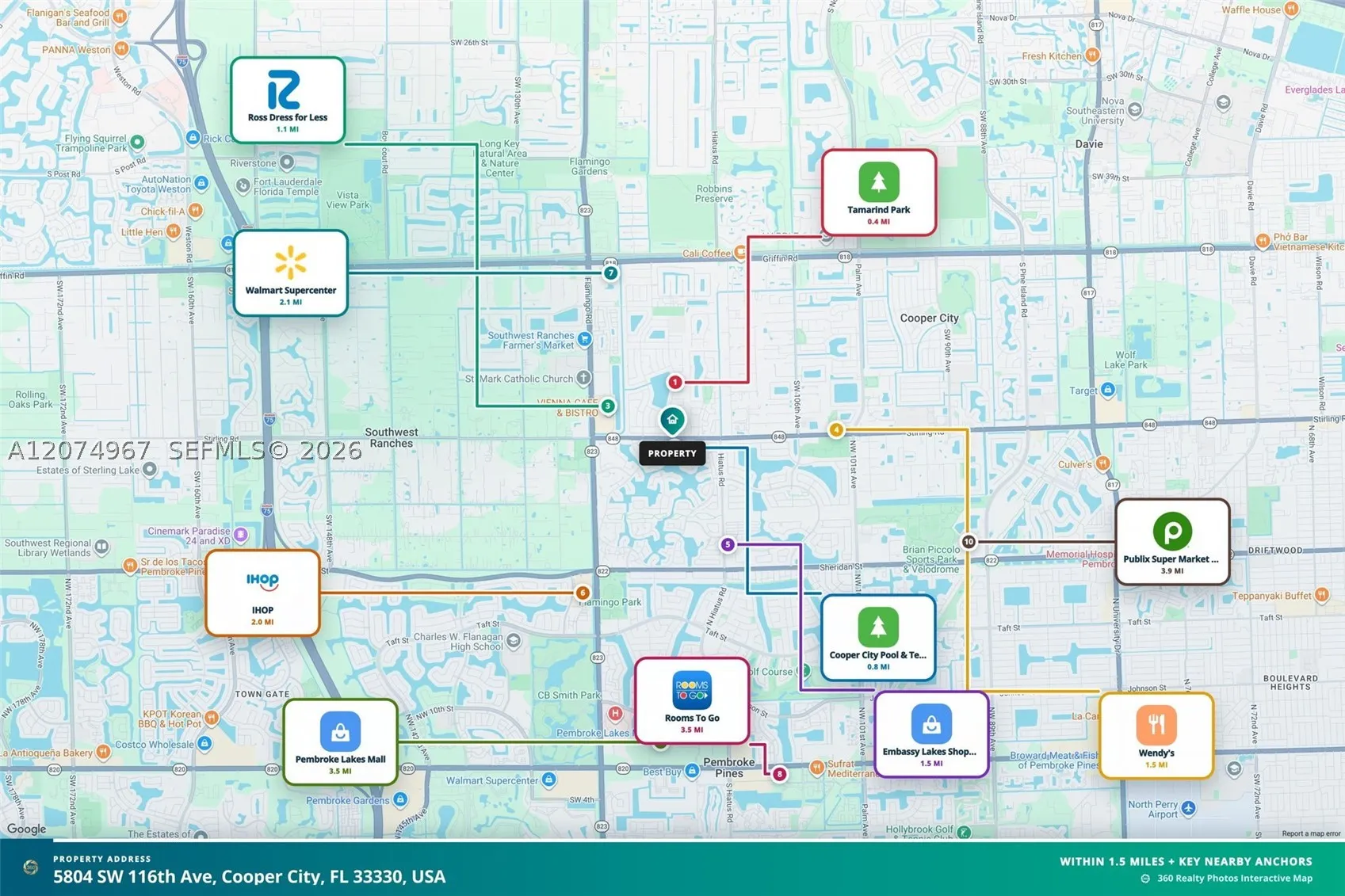Image resolution: width=1345 pixels, height=896 pixels.
Task: Select the Pho Bar Vietnamese Kitchen pin
Action: [1263, 240]
